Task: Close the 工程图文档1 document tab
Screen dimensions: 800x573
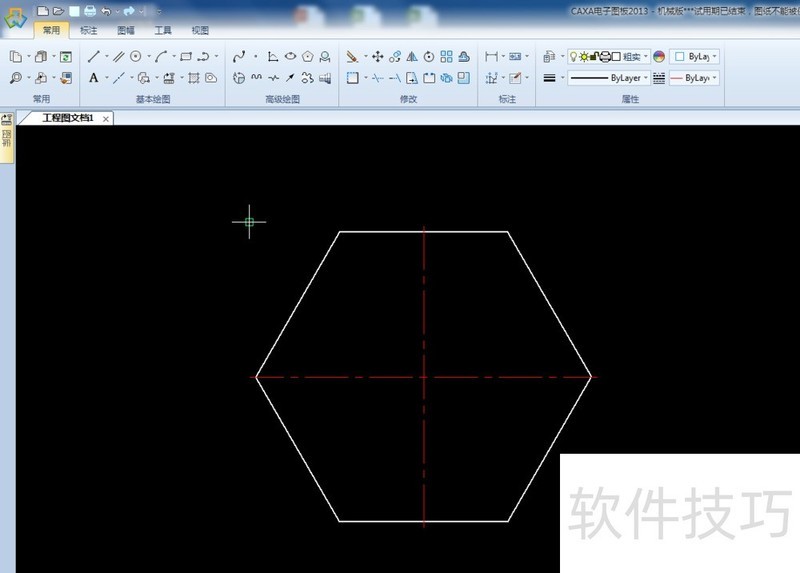Action: point(106,119)
